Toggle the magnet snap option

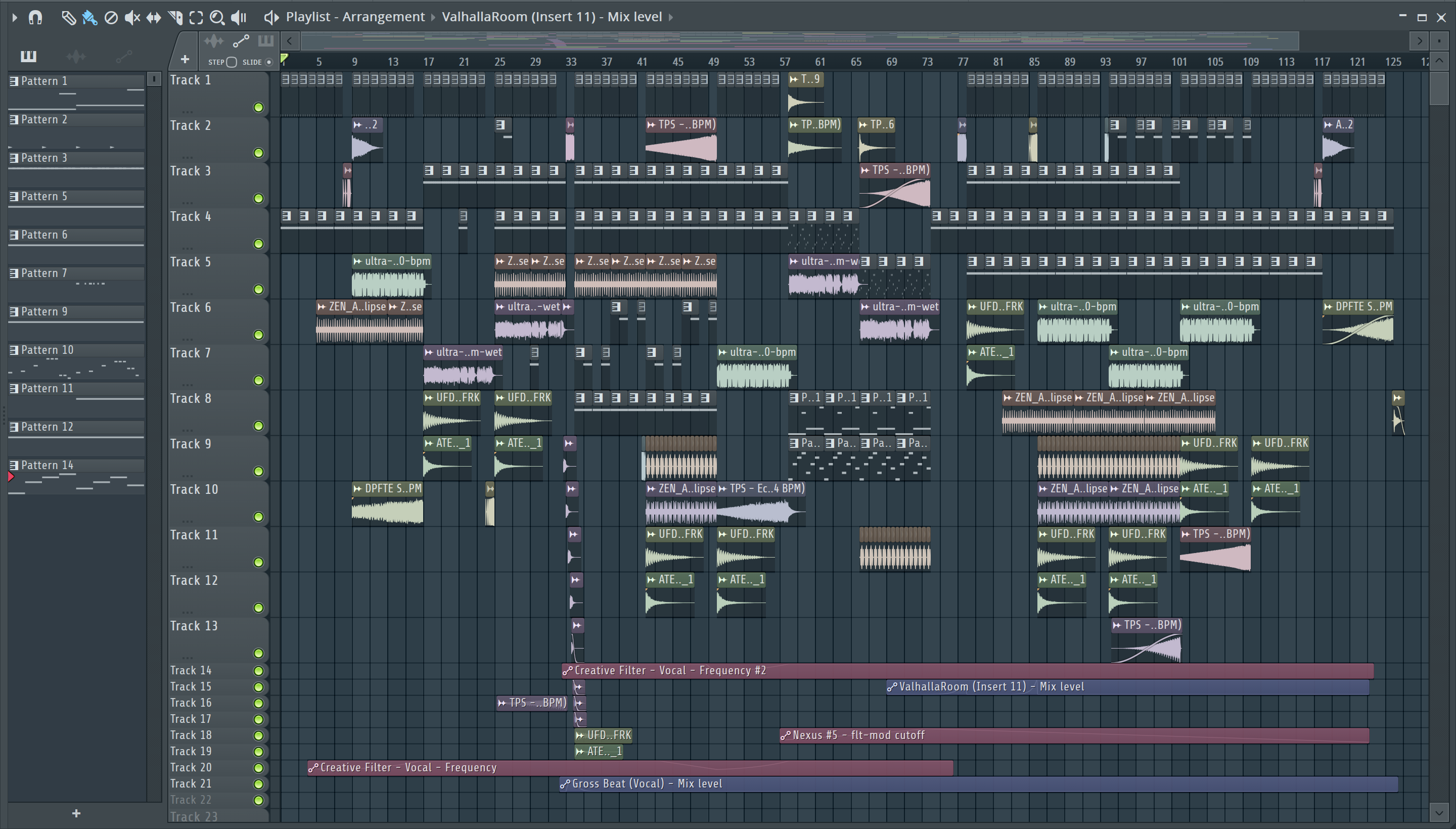pos(35,18)
